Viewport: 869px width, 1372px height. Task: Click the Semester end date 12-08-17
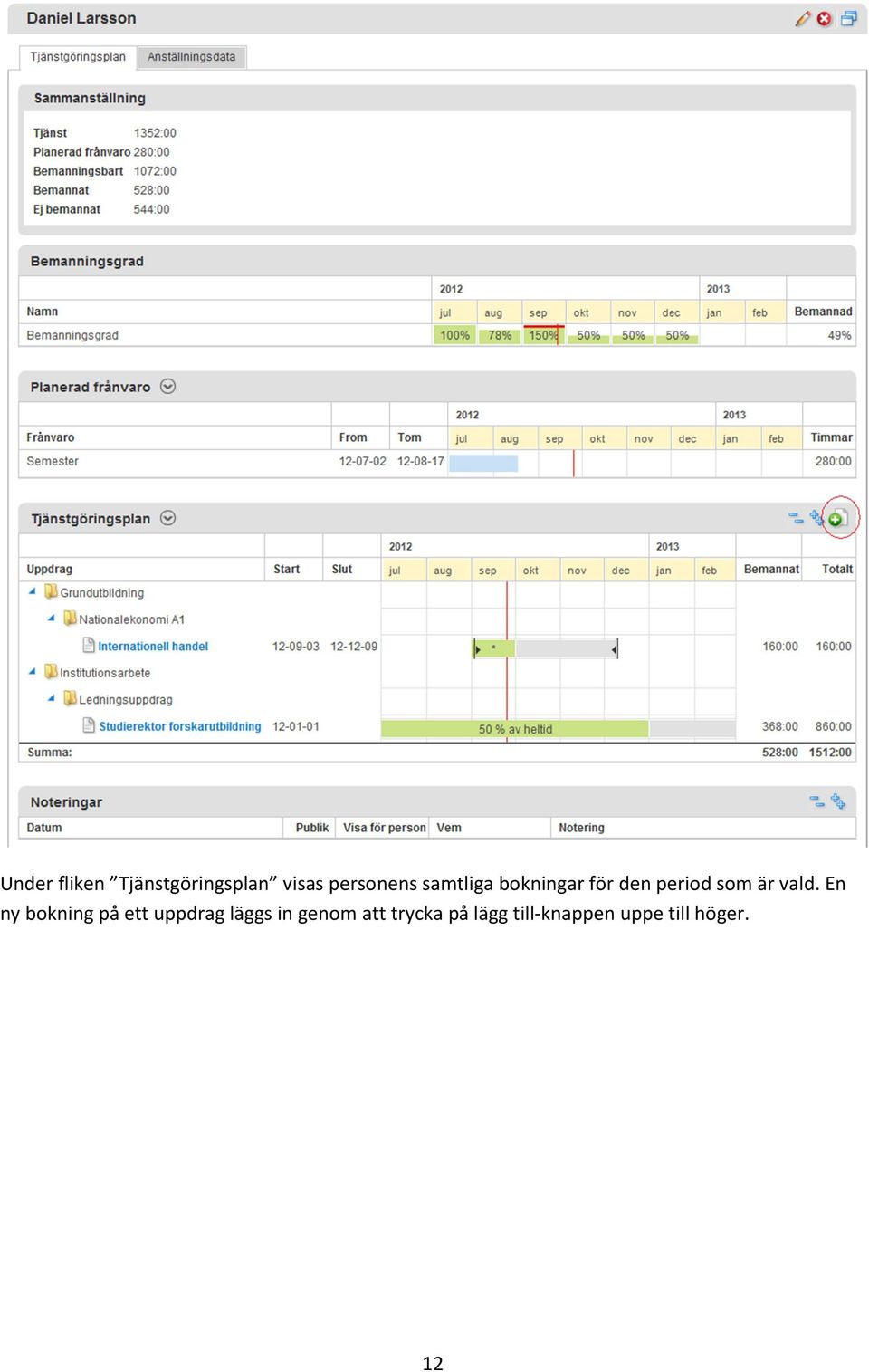click(421, 461)
